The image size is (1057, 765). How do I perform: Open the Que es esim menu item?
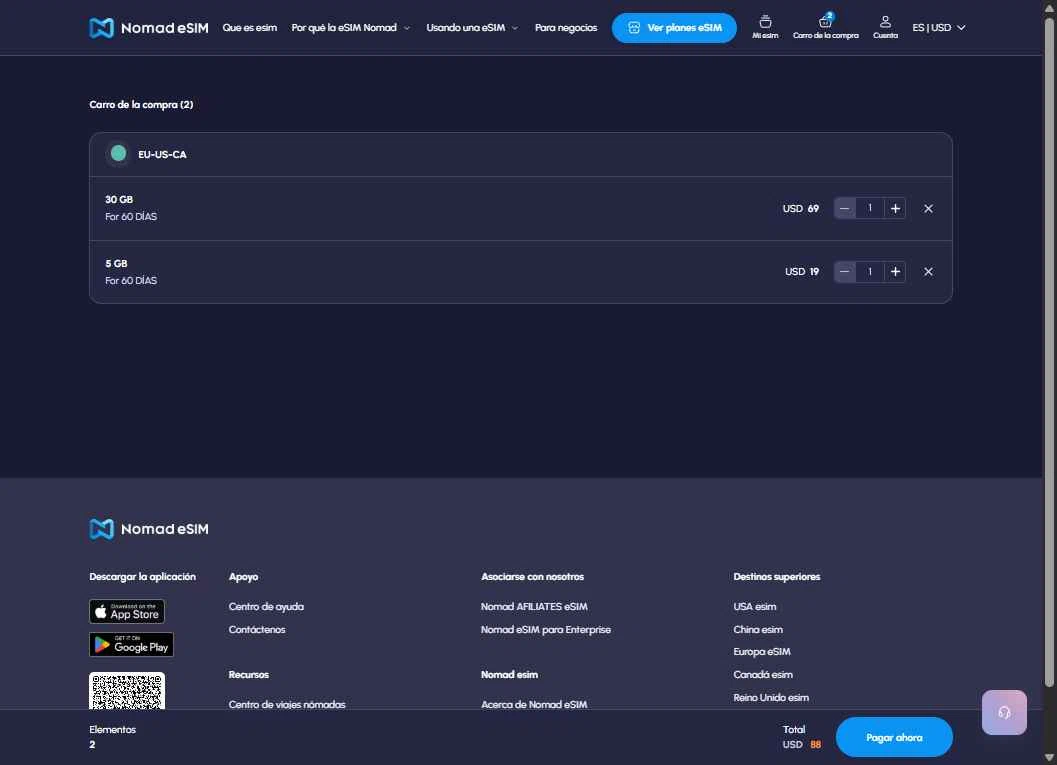(x=249, y=28)
